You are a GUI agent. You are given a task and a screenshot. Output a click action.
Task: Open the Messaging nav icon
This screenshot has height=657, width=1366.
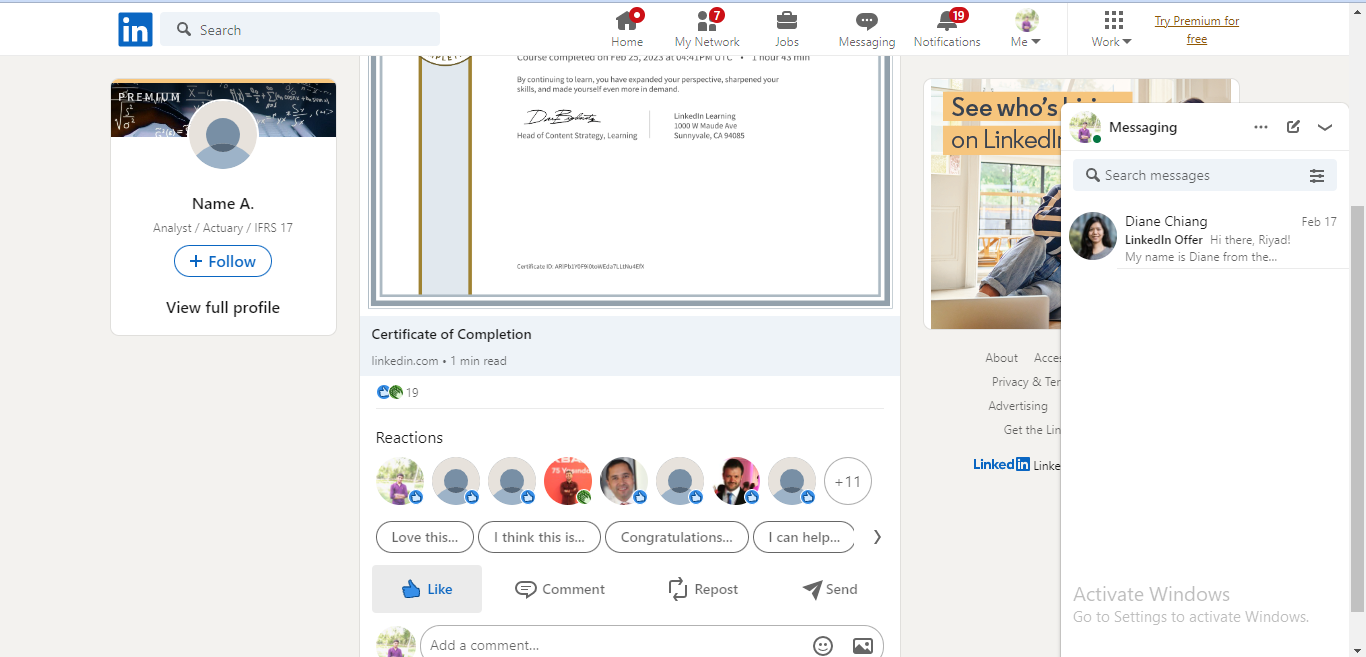pyautogui.click(x=867, y=29)
